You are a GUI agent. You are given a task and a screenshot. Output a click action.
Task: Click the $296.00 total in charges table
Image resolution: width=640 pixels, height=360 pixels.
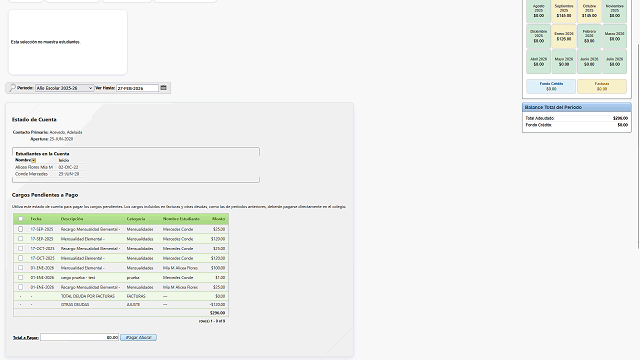pyautogui.click(x=218, y=313)
